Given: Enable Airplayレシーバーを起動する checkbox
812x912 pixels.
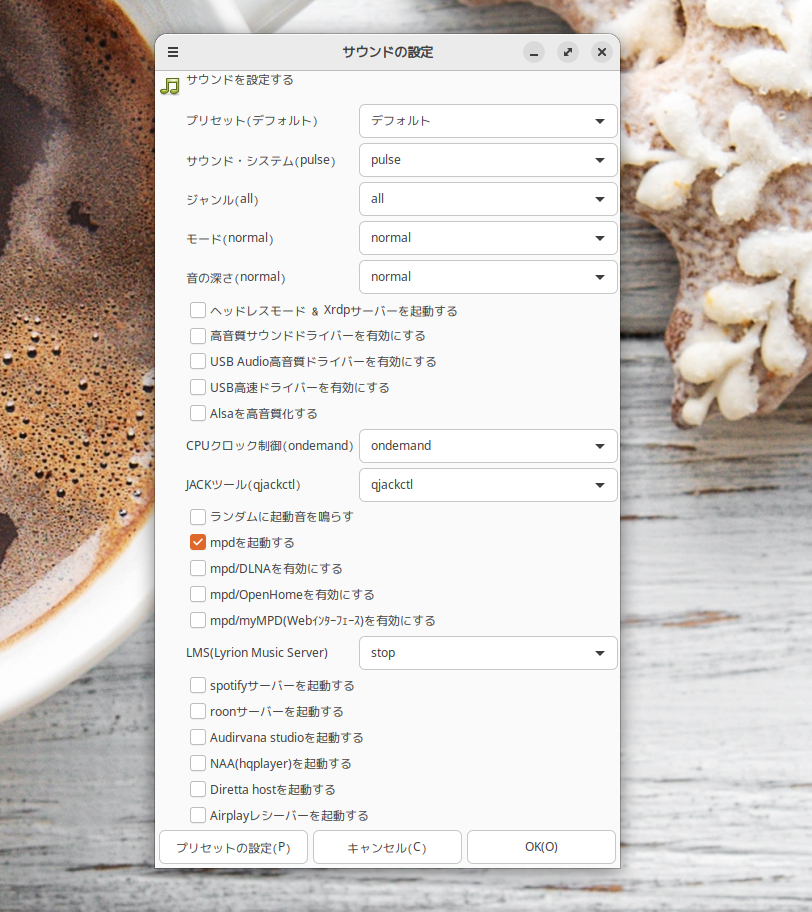Looking at the screenshot, I should pos(198,815).
